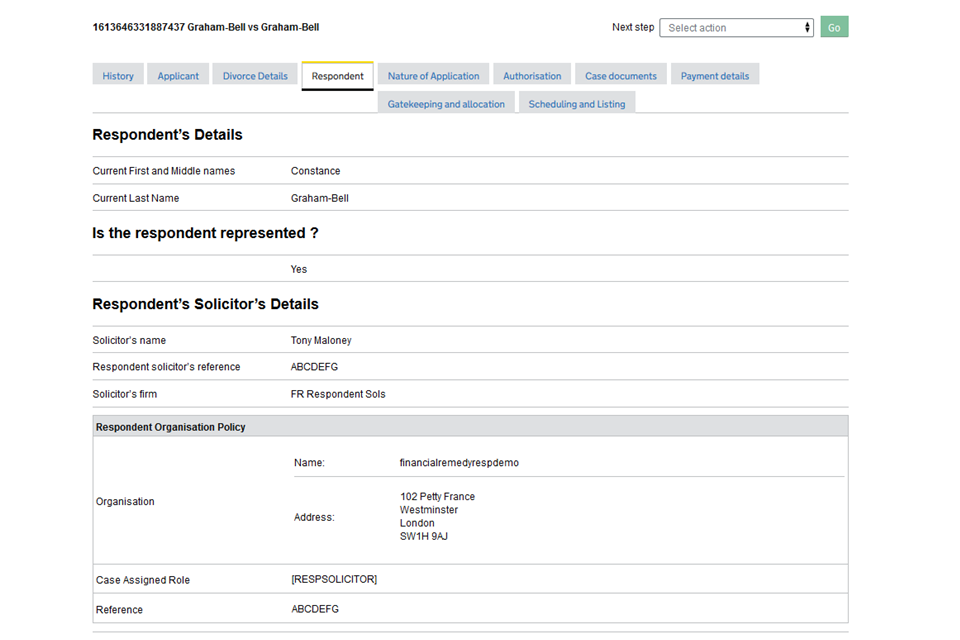The image size is (960, 640).
Task: Open the Select action dropdown
Action: (x=736, y=28)
